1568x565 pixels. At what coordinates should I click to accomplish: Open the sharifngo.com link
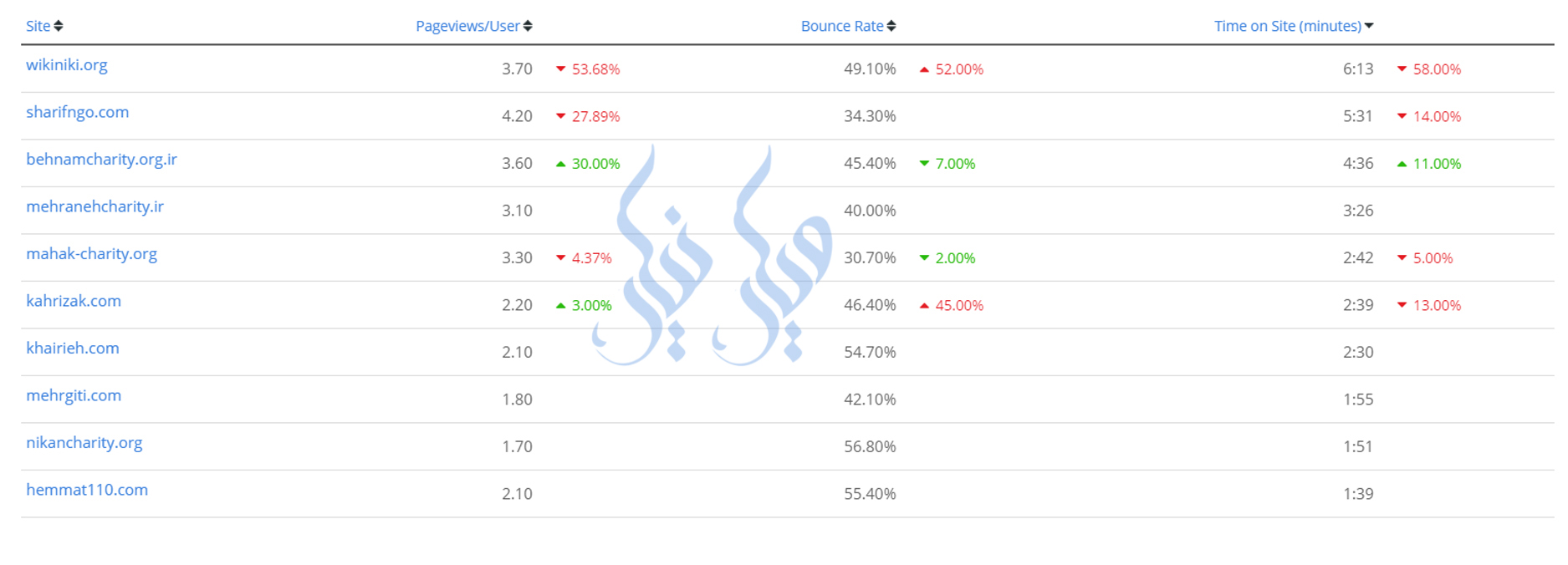tap(77, 112)
